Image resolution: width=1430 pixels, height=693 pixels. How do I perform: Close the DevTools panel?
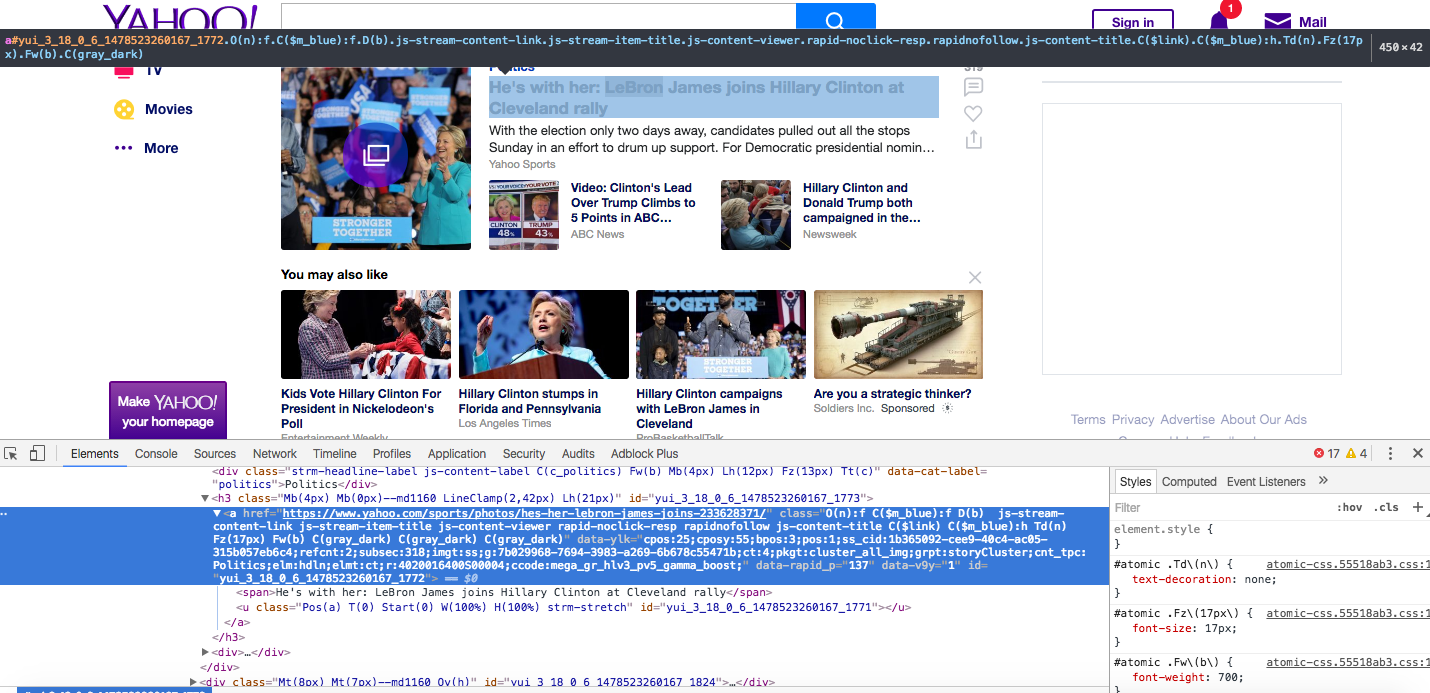[1417, 454]
